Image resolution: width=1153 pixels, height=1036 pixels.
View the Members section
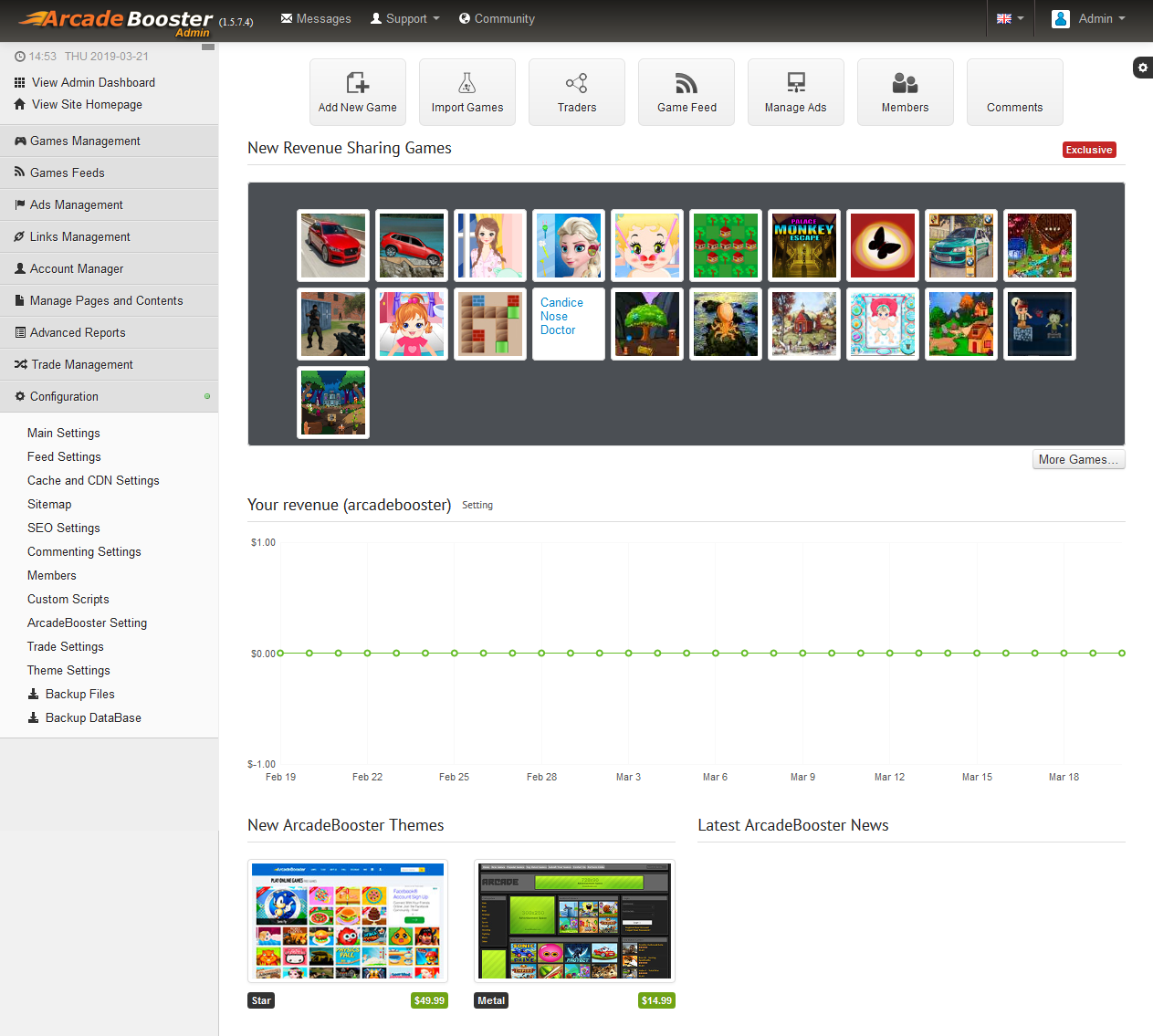[905, 91]
